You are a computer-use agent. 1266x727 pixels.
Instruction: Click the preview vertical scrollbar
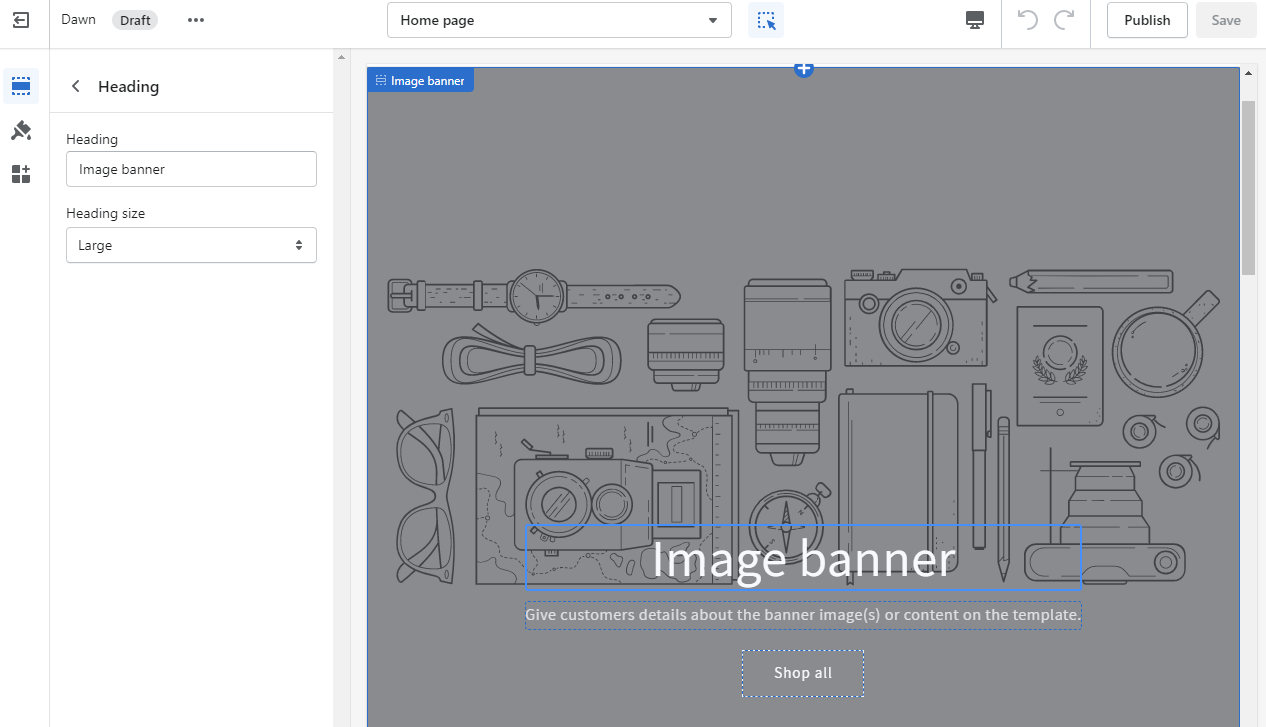(x=1248, y=190)
